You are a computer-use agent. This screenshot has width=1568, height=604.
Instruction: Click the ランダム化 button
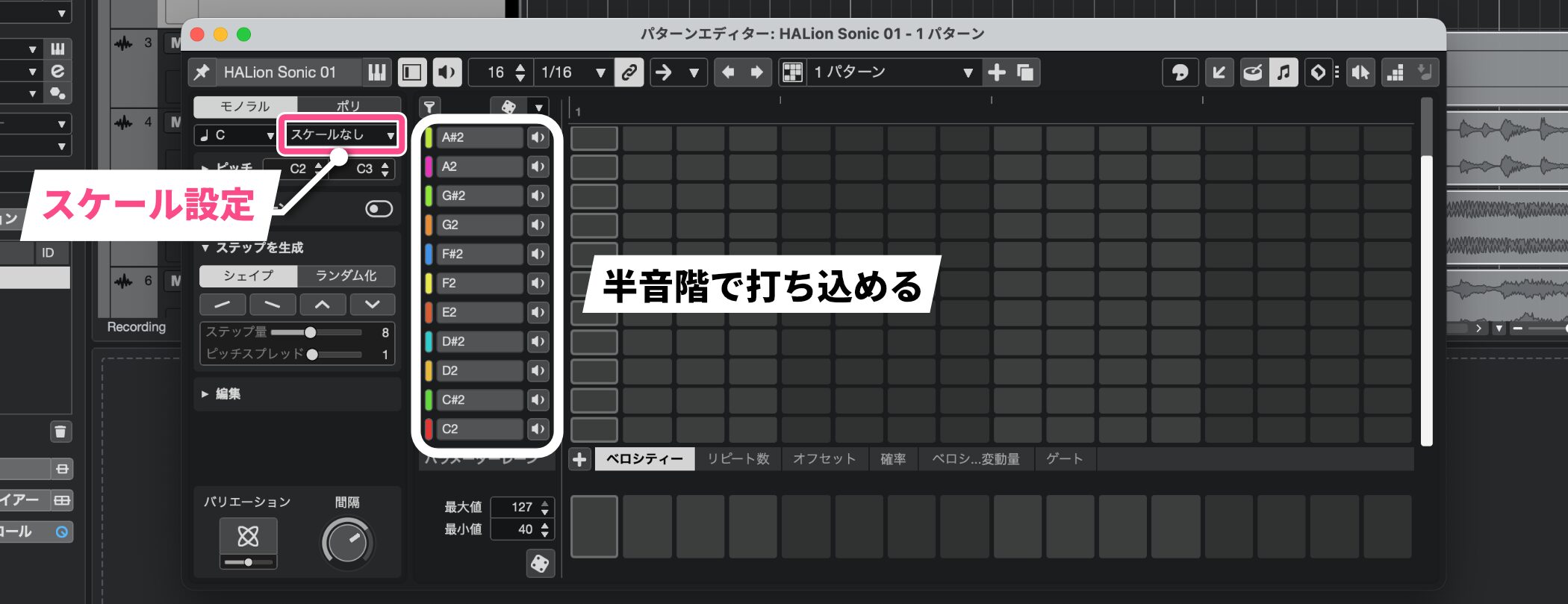point(346,276)
